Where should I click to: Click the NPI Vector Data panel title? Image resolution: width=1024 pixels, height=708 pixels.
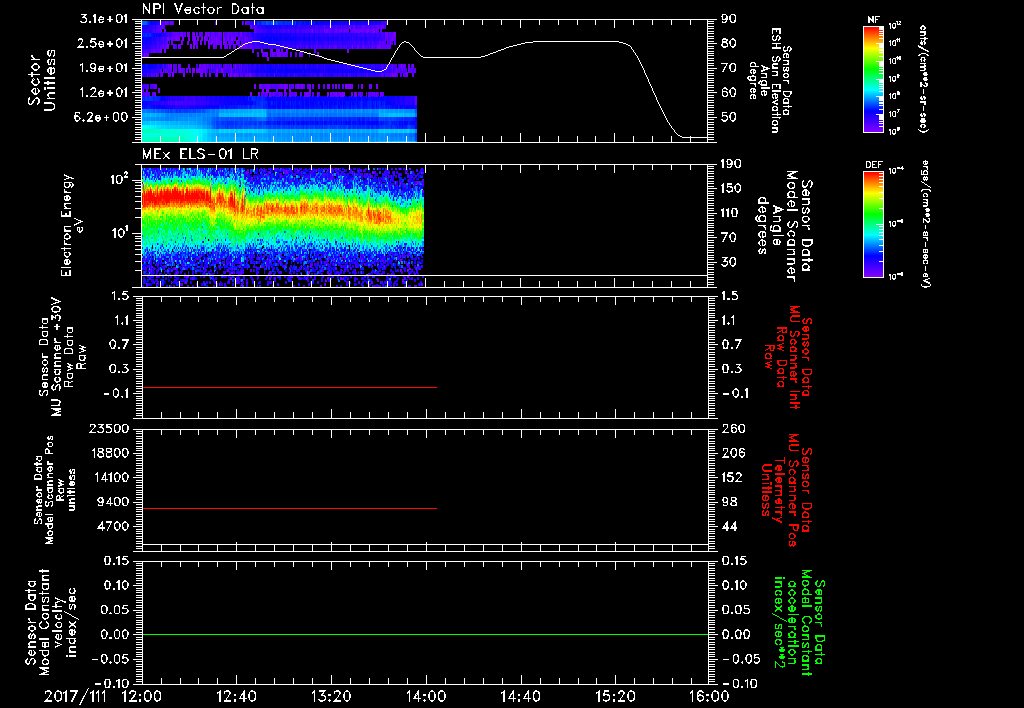pyautogui.click(x=203, y=9)
